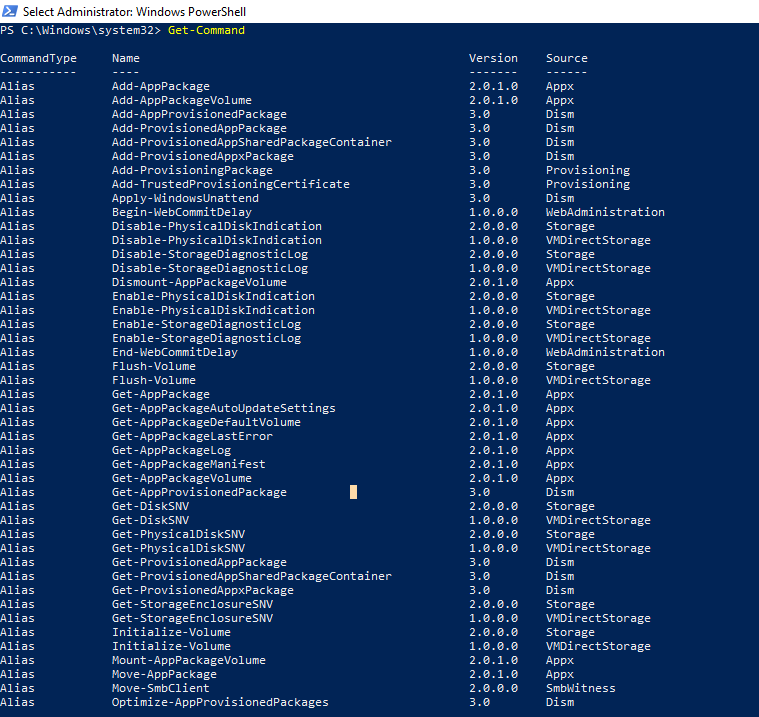Viewport: 759px width, 717px height.
Task: Click the typed Get-Command text
Action: 206,30
